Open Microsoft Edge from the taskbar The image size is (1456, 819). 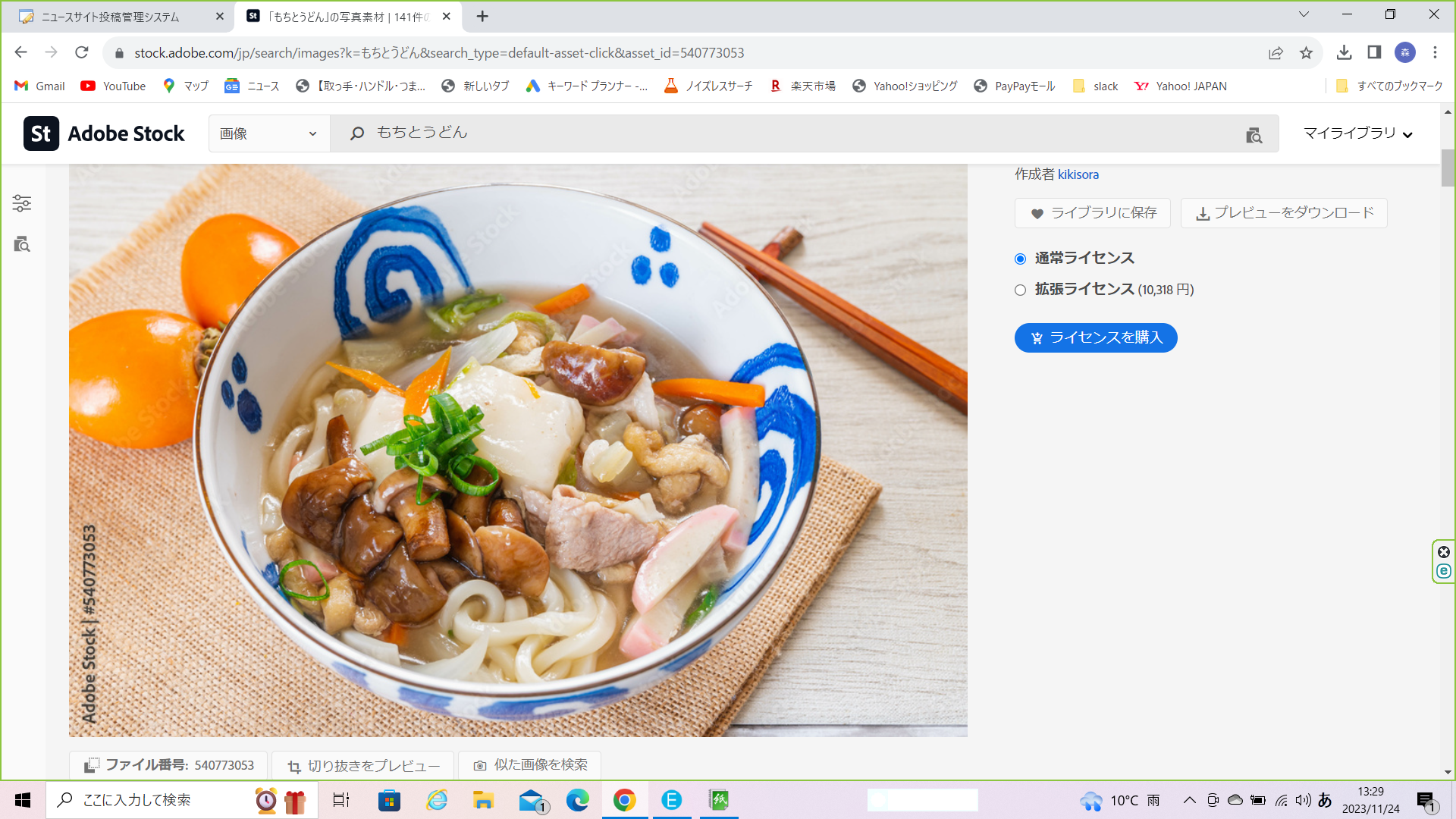click(x=578, y=800)
